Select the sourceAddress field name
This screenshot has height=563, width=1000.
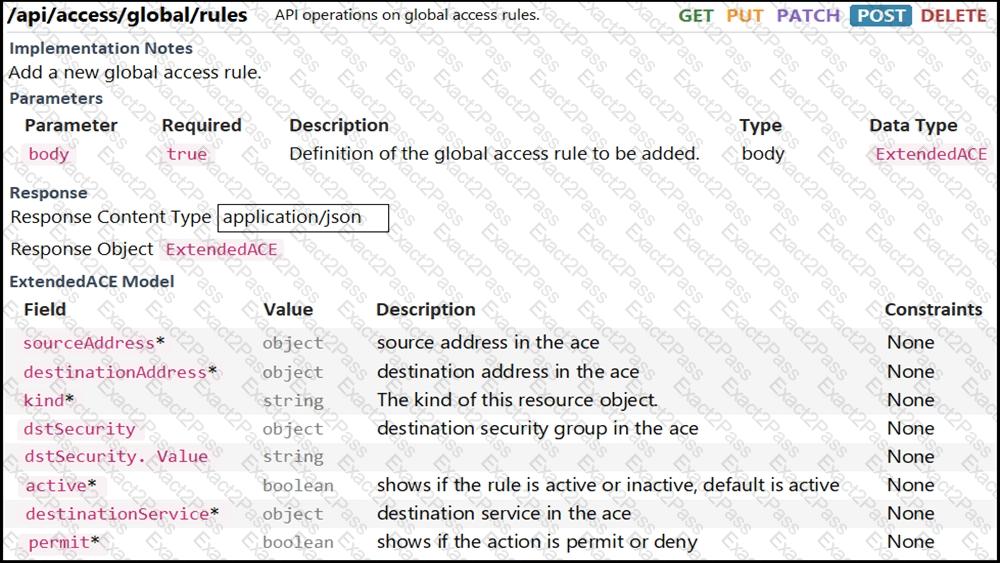[89, 343]
